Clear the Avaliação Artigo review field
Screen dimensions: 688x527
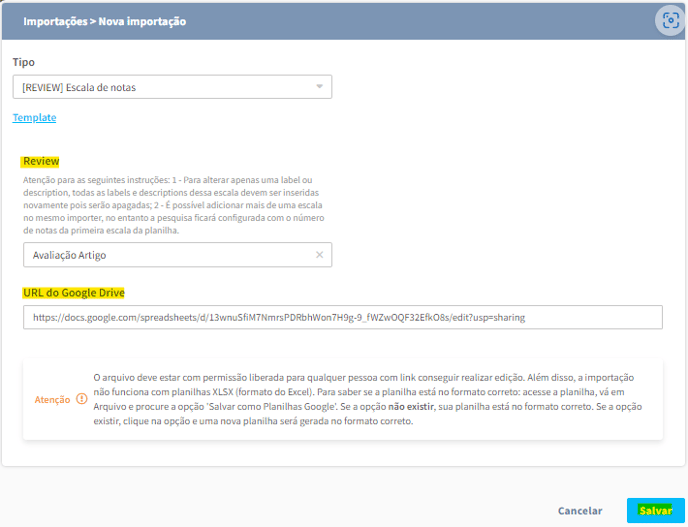click(x=319, y=255)
